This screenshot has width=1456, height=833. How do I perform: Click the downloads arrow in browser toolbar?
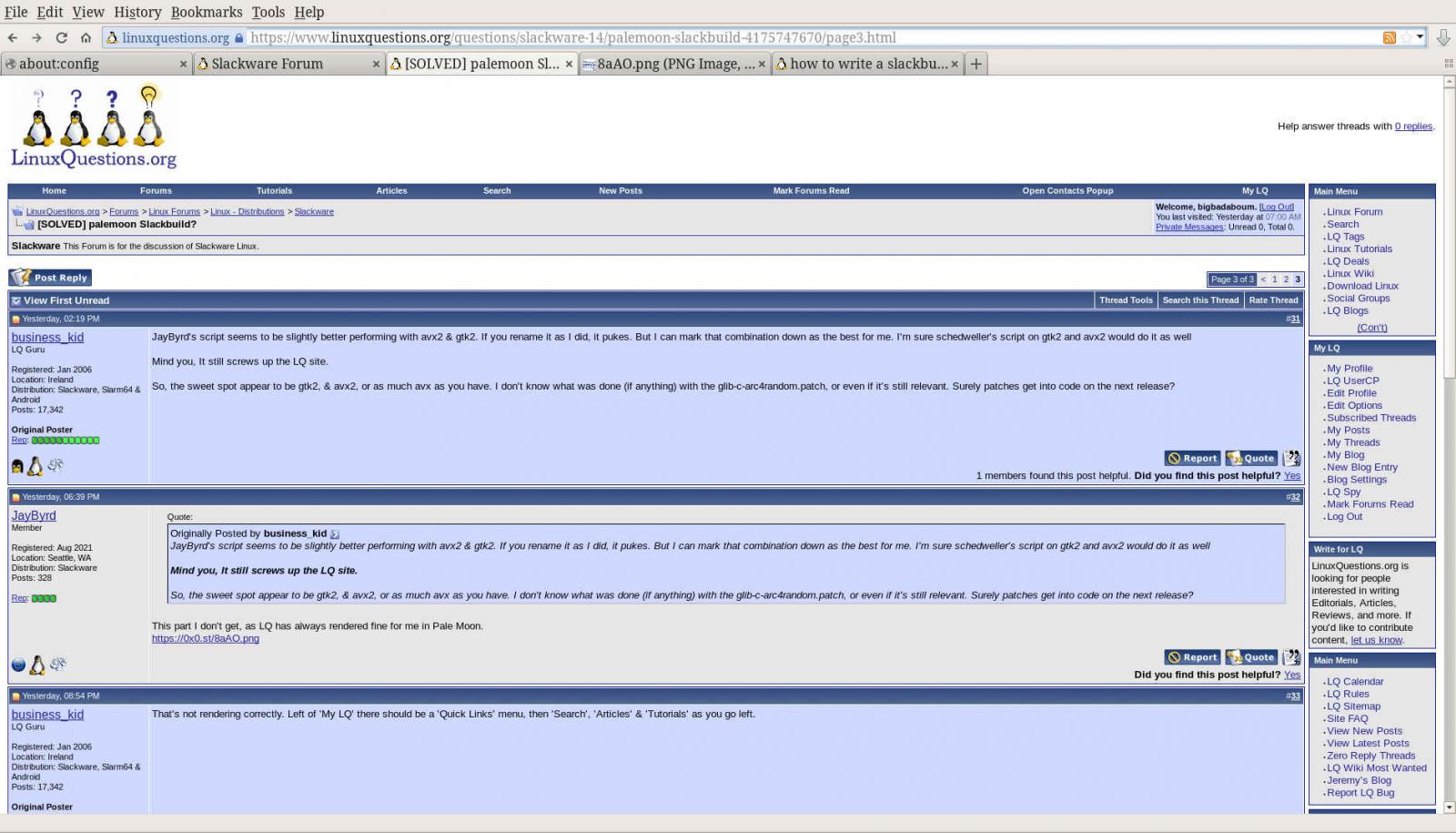(1442, 38)
